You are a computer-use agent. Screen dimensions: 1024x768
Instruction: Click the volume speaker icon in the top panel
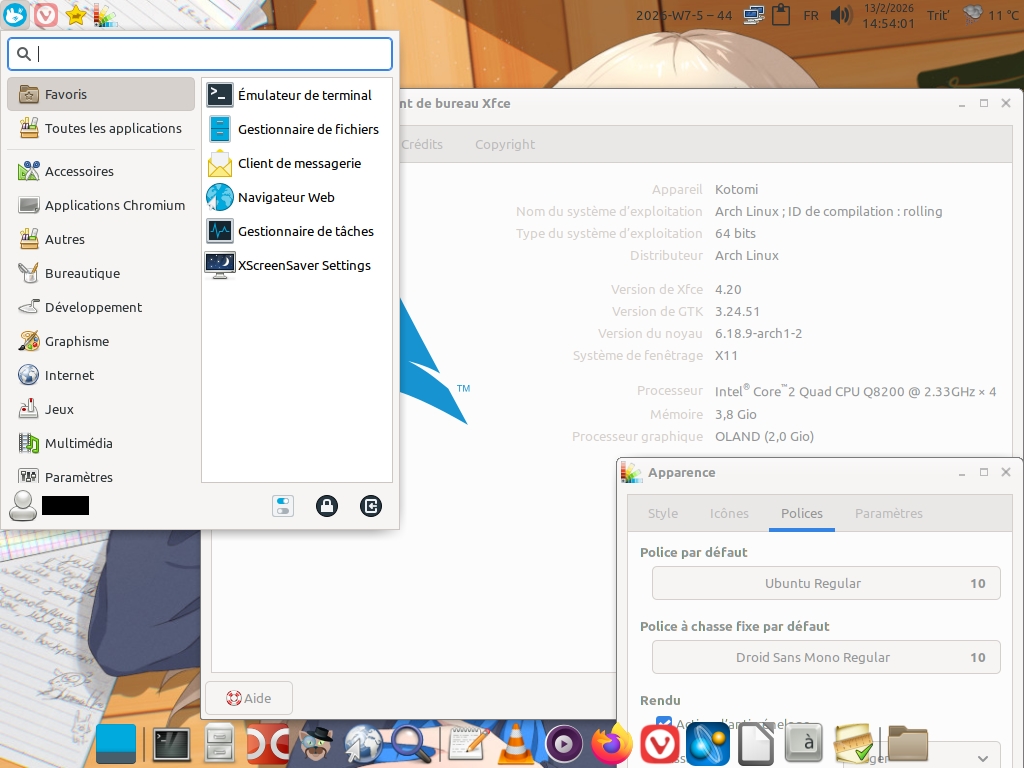click(x=841, y=15)
